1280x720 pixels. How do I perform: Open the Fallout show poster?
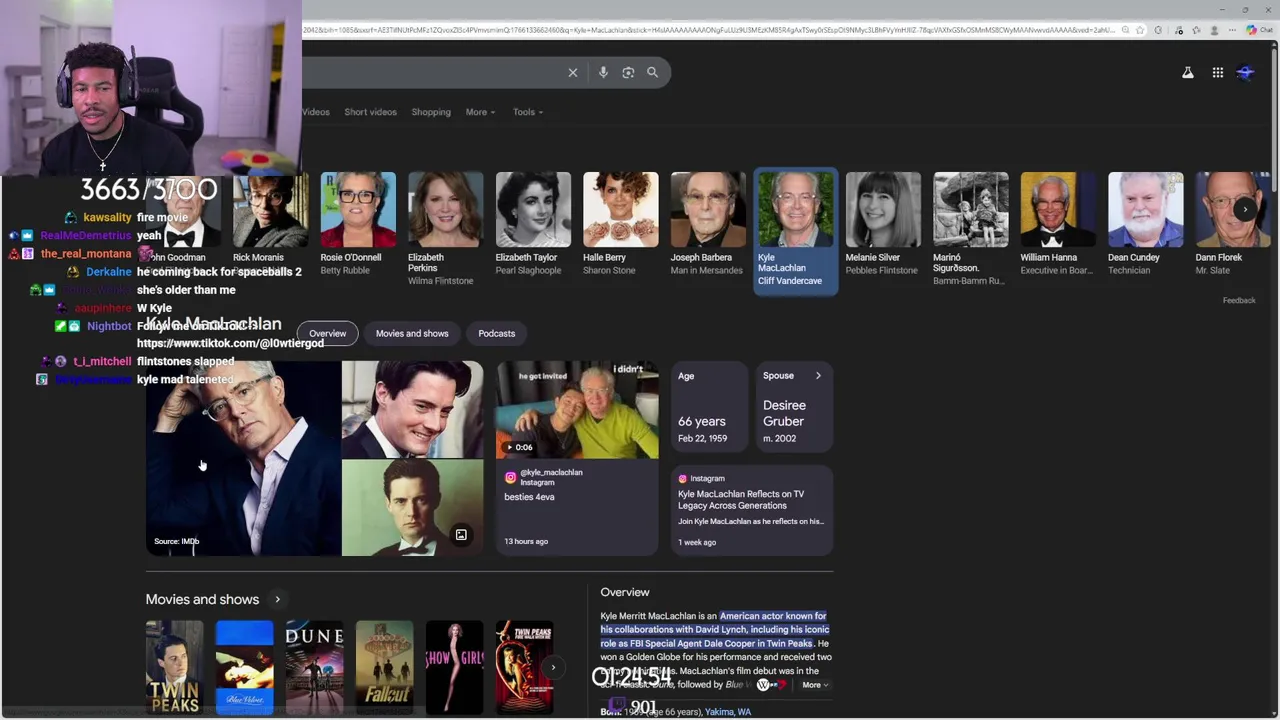point(384,667)
